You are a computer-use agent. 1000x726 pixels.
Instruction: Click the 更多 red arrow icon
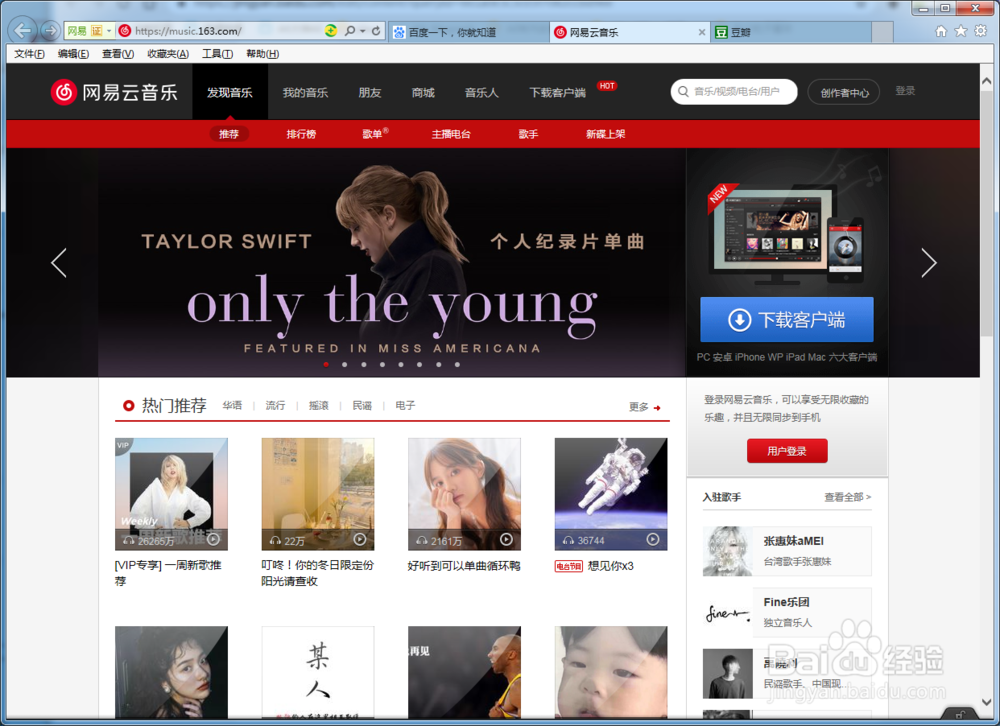pos(657,408)
